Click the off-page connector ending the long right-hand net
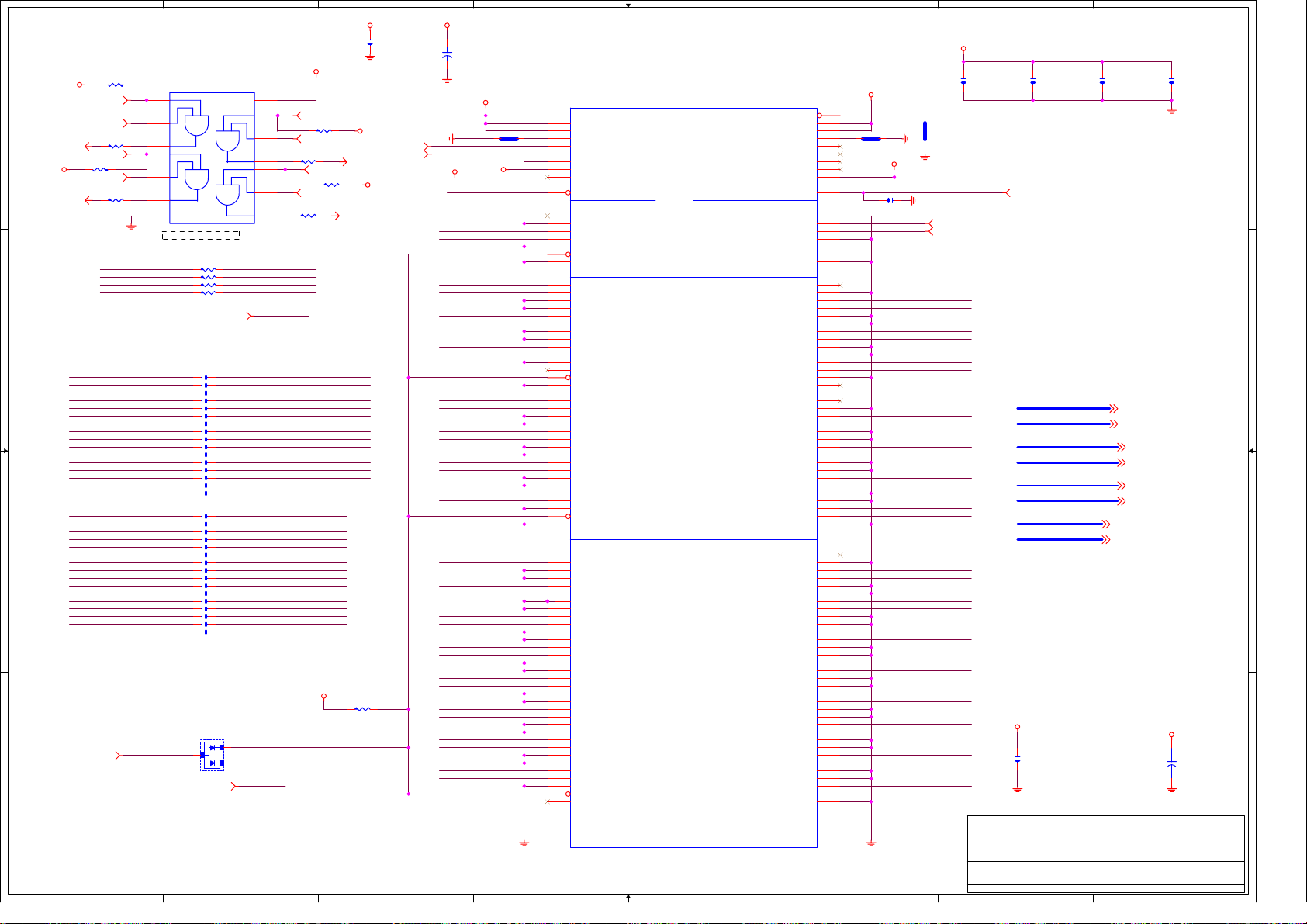Screen dimensions: 1307x924 (1008, 192)
